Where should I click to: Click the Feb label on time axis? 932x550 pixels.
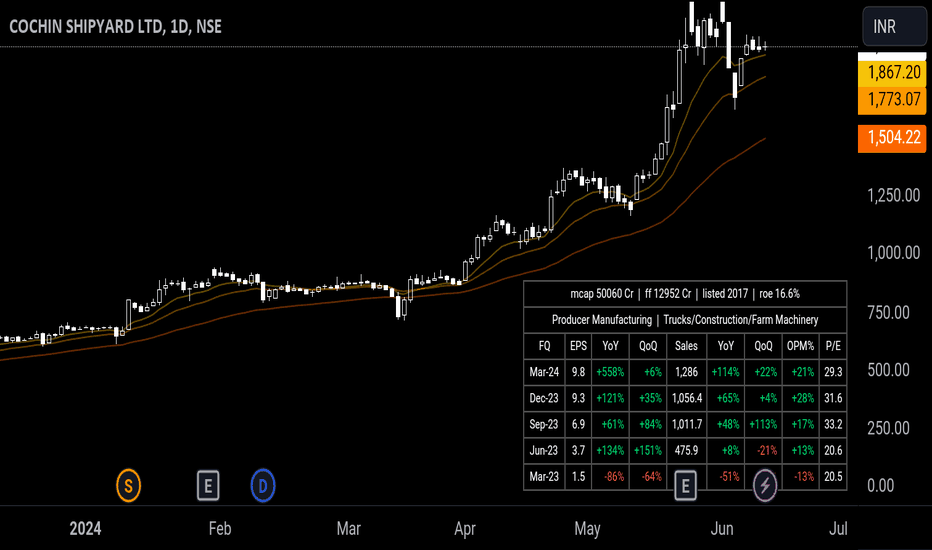[x=220, y=529]
